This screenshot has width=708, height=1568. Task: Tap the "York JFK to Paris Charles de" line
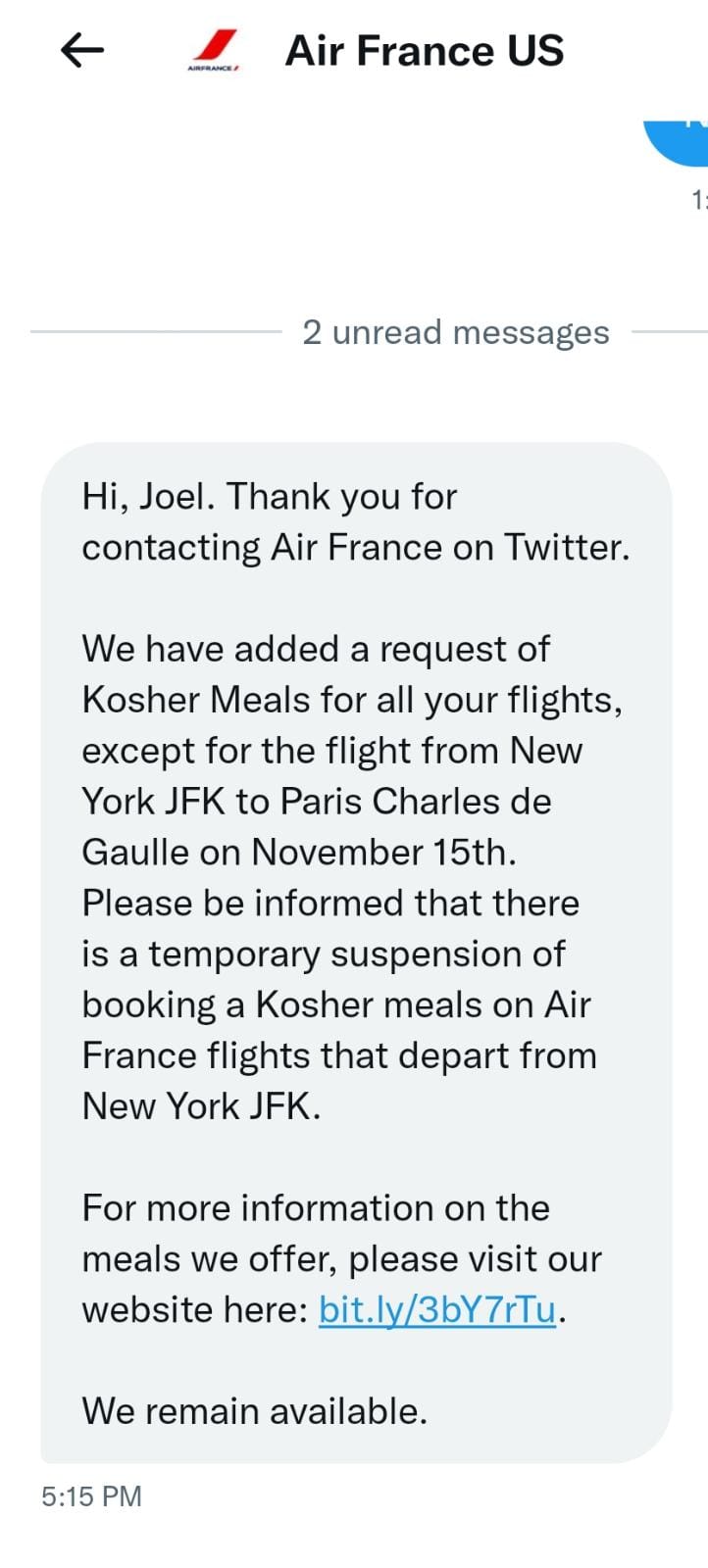317,802
